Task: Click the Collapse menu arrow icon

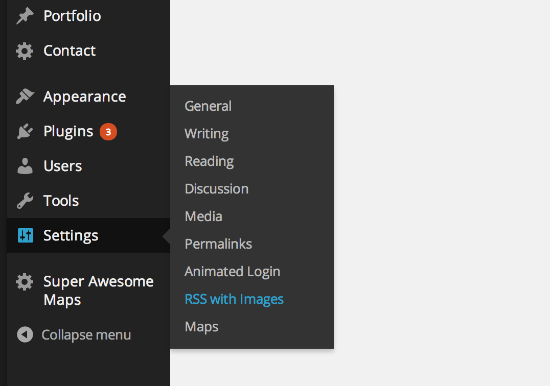Action: 25,334
